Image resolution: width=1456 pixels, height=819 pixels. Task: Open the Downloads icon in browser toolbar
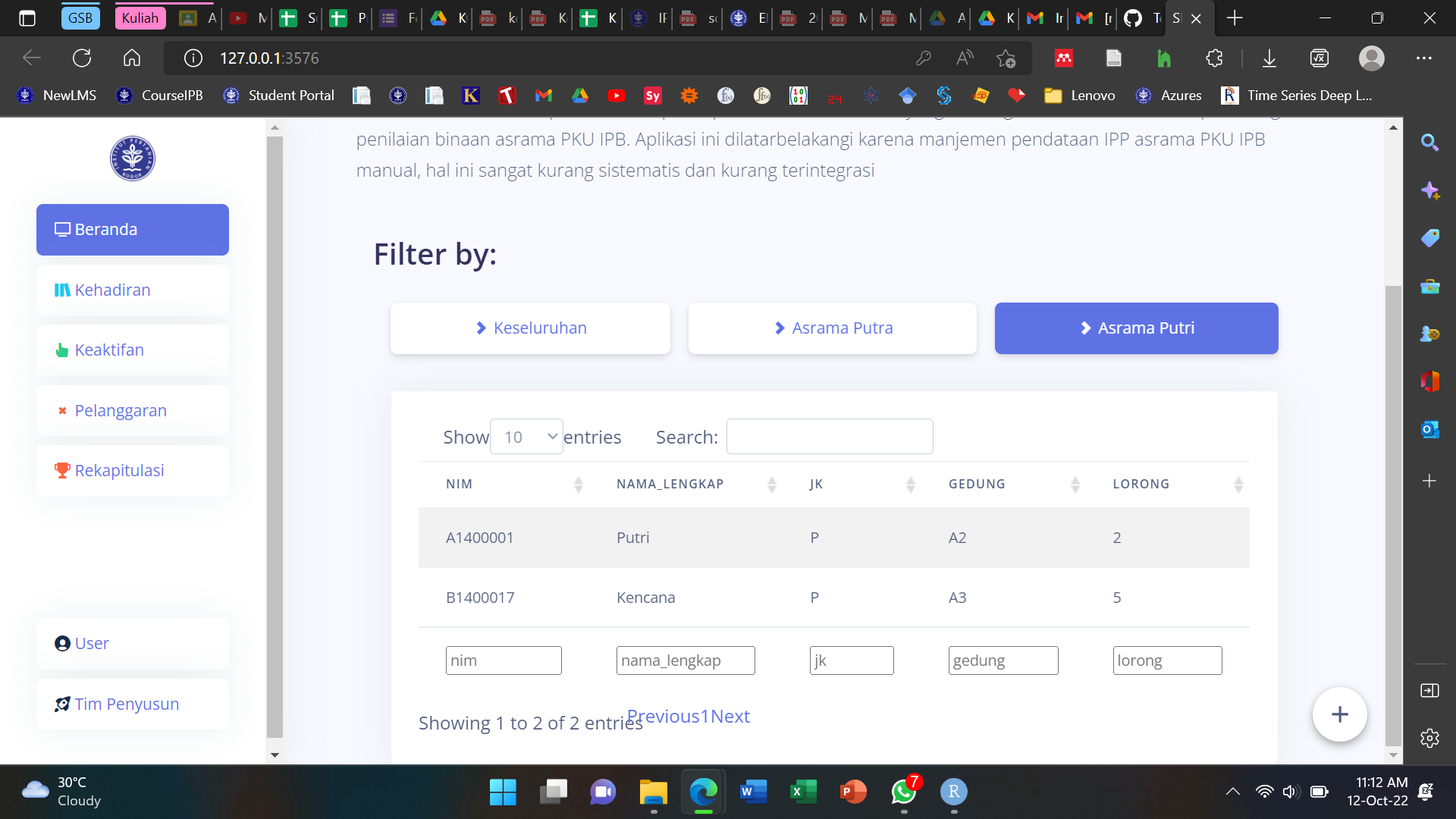pyautogui.click(x=1269, y=58)
